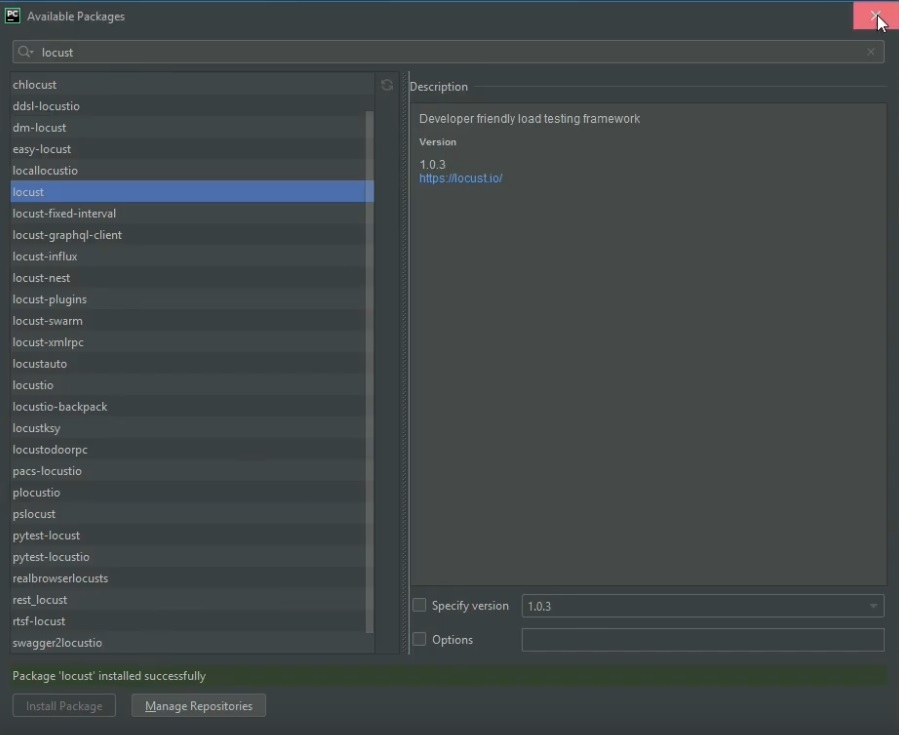Close the Available Packages dialog

click(x=875, y=15)
